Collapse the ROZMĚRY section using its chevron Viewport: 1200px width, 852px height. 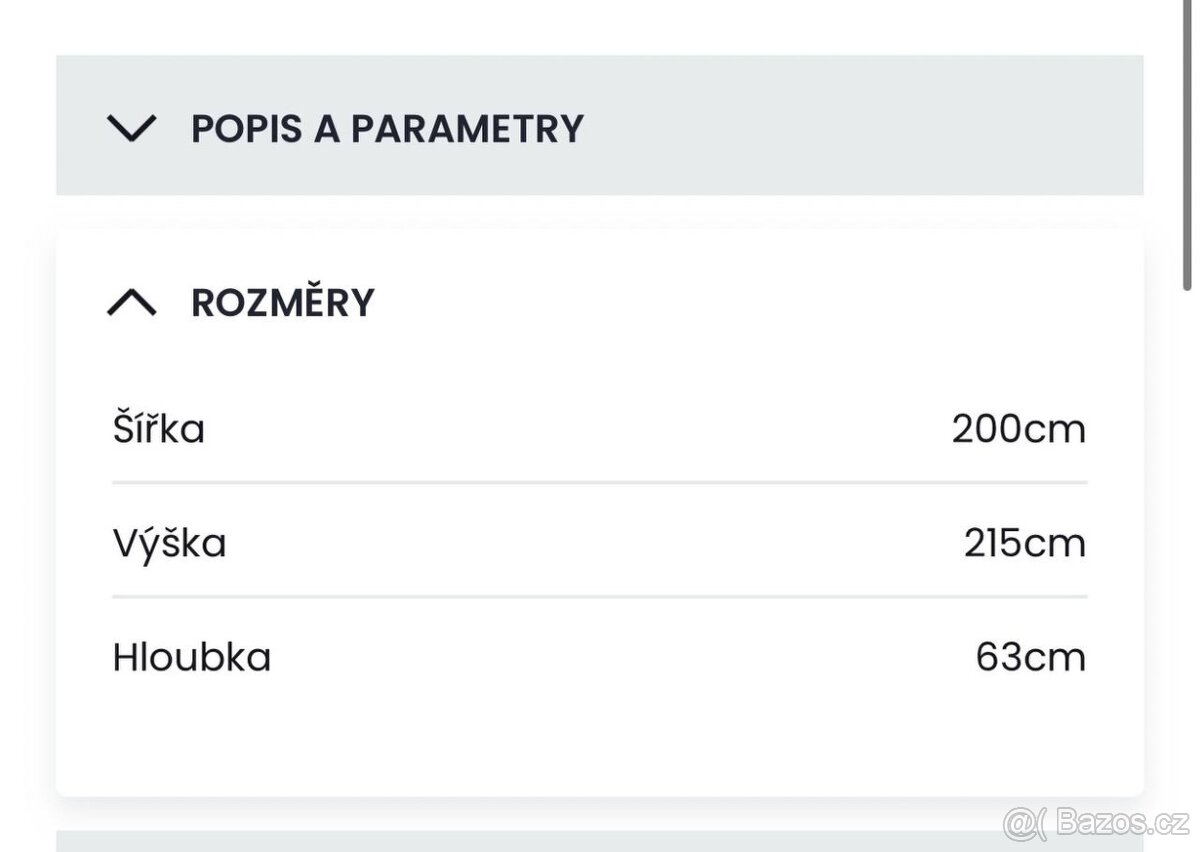point(132,302)
